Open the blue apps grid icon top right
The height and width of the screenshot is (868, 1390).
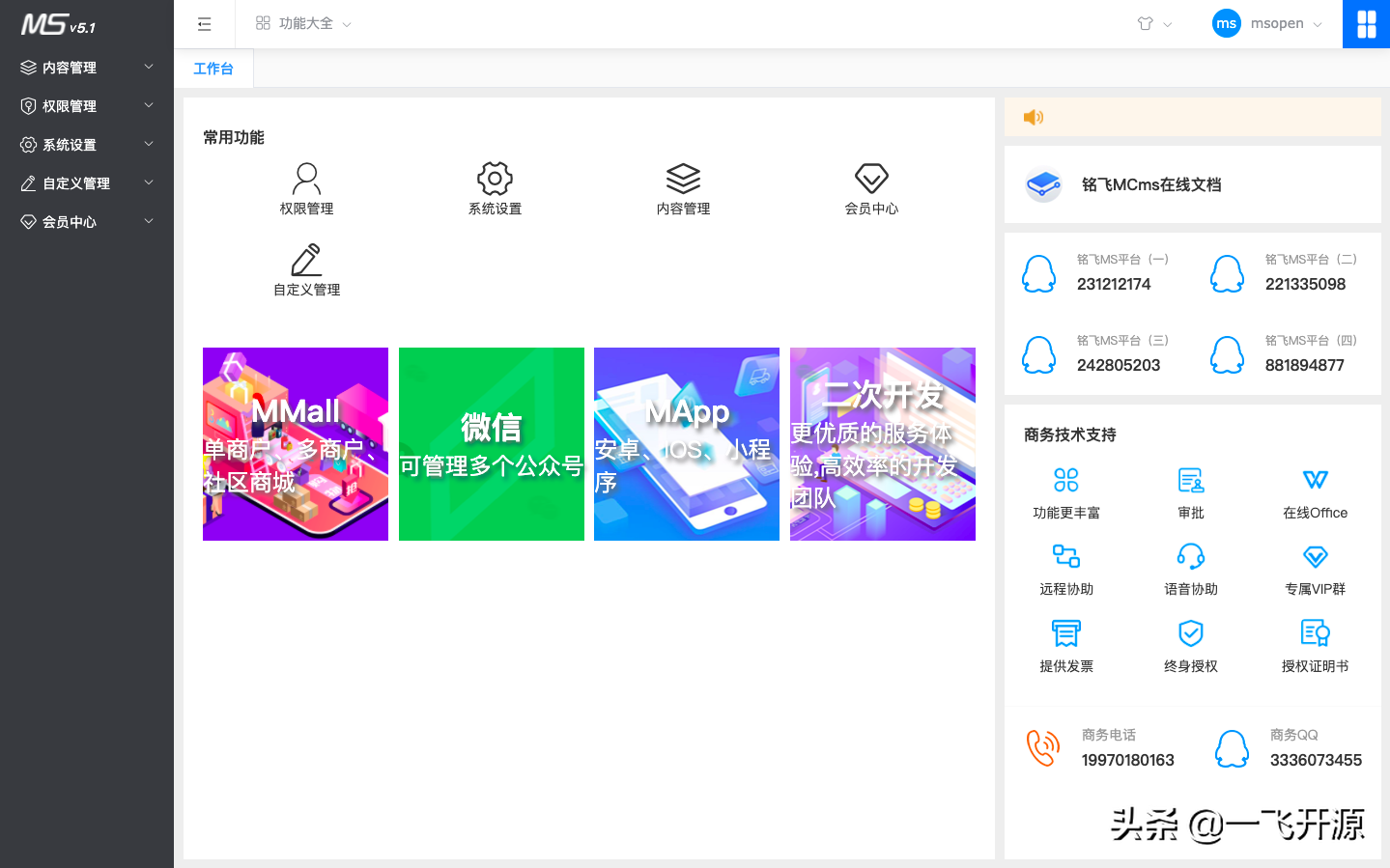pyautogui.click(x=1366, y=23)
